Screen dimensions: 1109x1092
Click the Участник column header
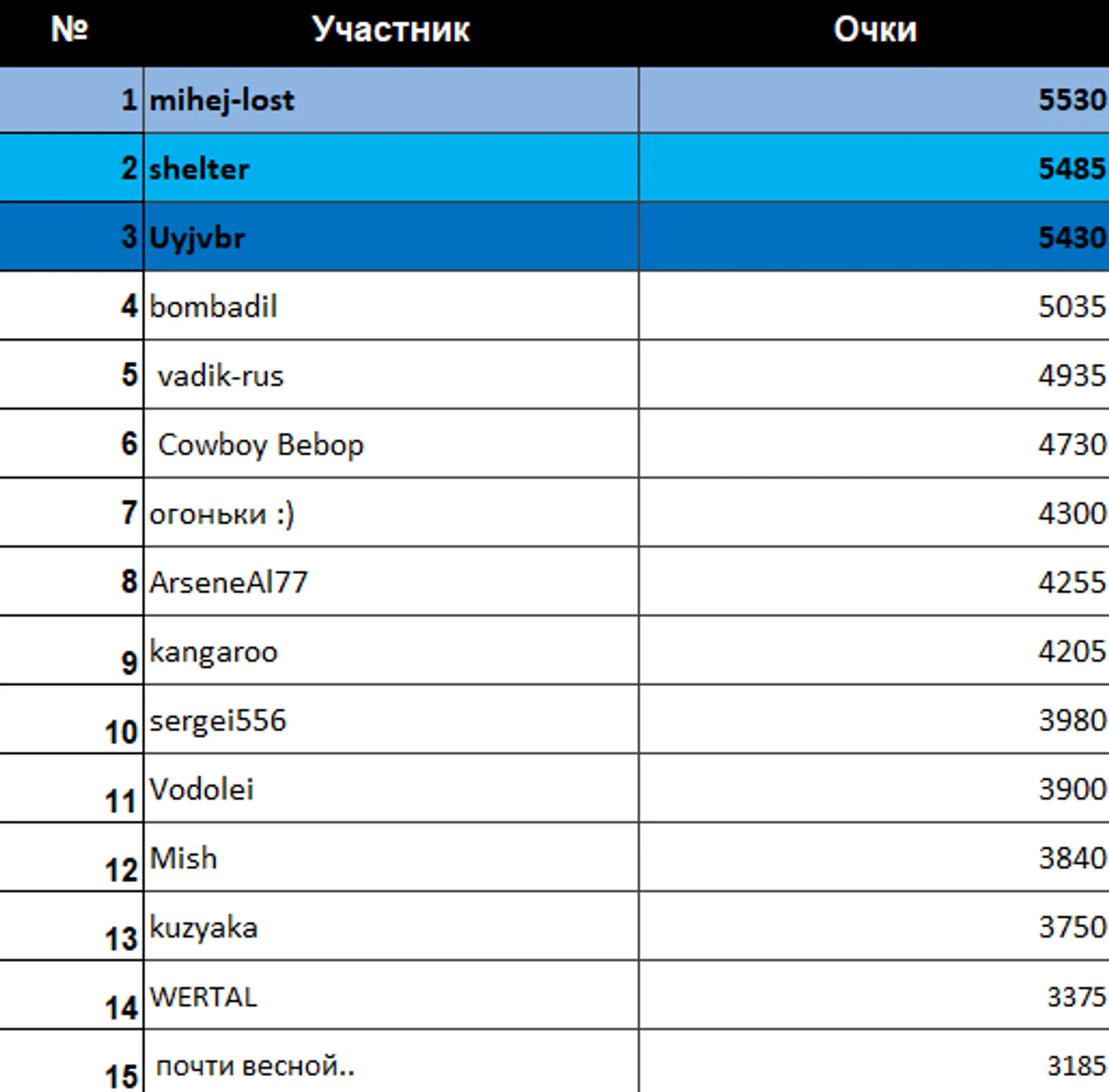390,30
